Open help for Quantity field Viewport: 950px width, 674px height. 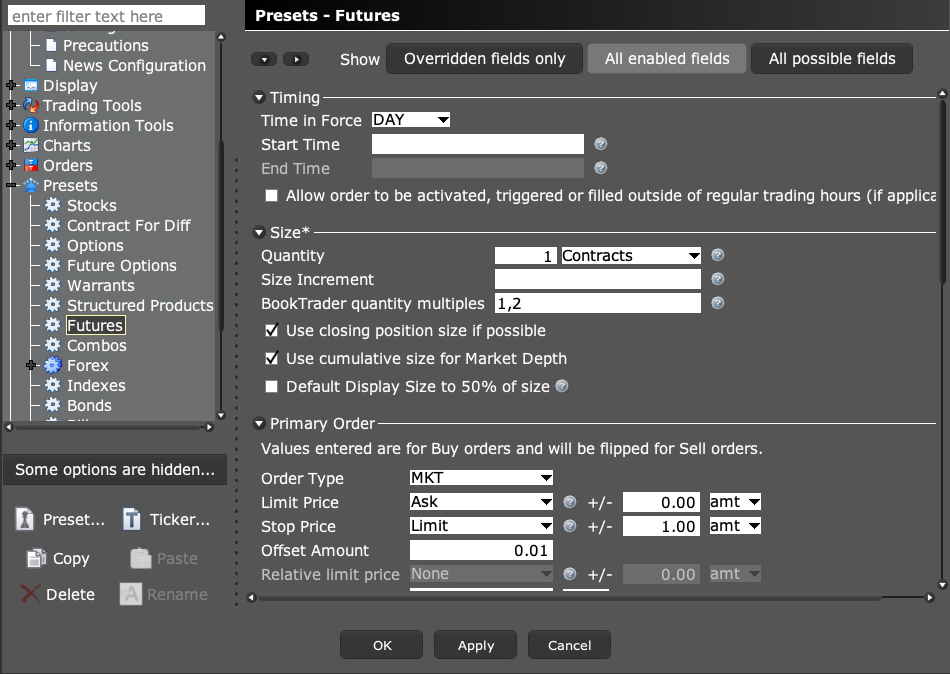pos(717,255)
